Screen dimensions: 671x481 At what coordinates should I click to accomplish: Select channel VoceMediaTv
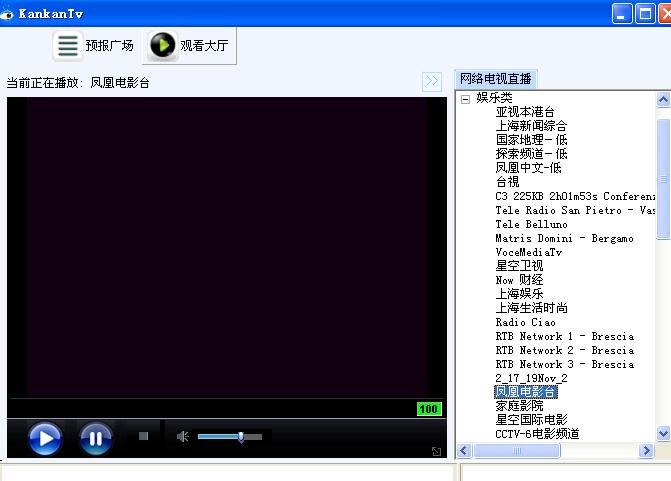(528, 252)
